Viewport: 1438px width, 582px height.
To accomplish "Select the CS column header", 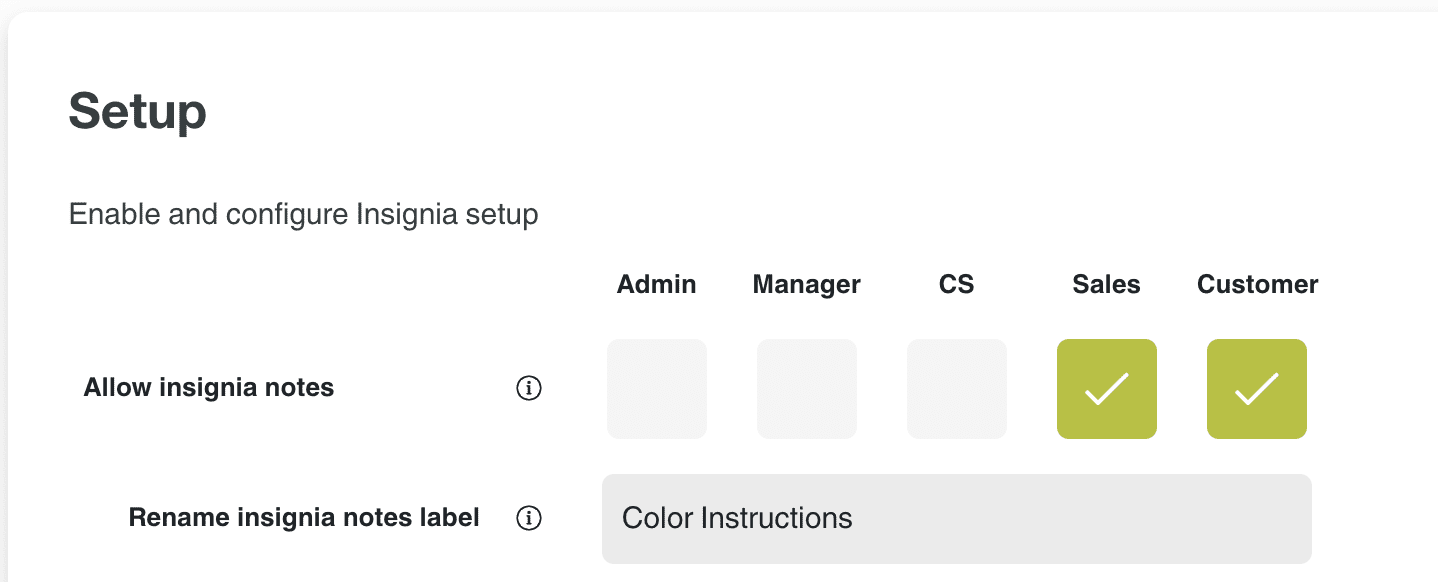I will [957, 284].
